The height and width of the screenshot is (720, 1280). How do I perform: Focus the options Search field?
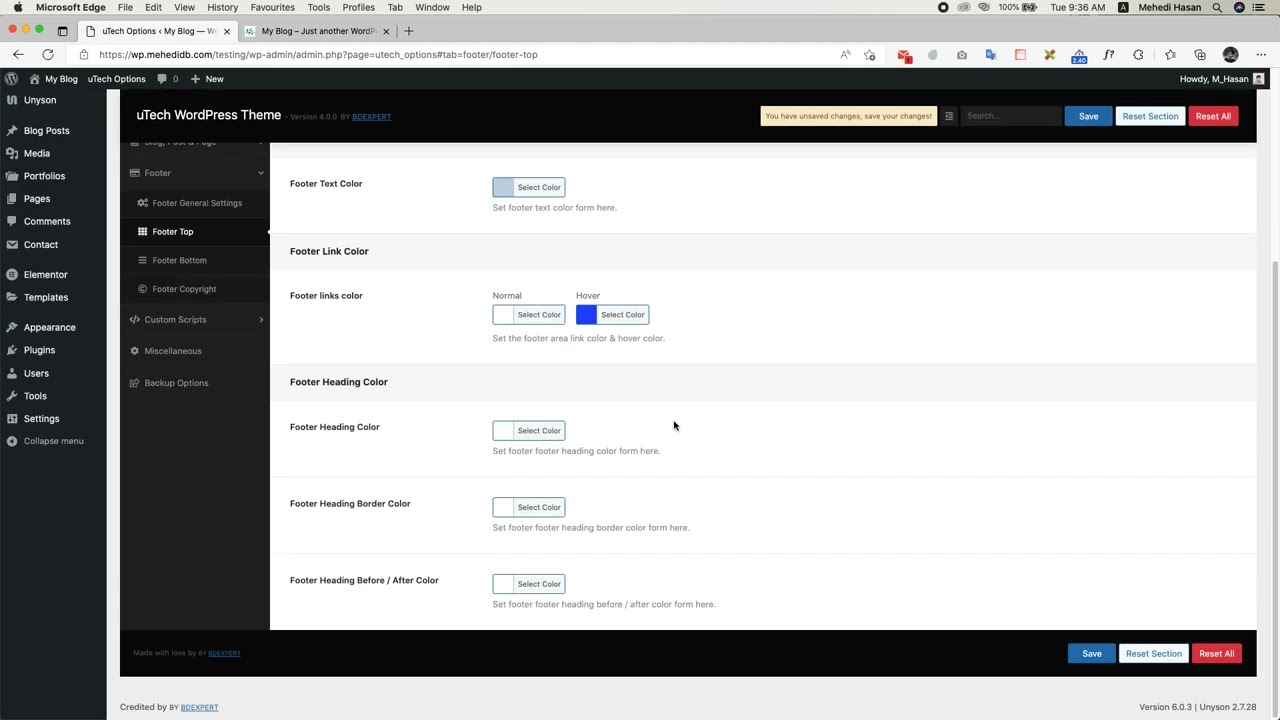(1010, 116)
